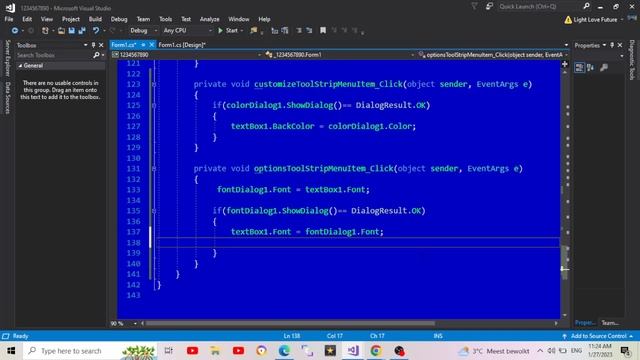This screenshot has width=640, height=360.
Task: Open the Edit menu
Action: 27,19
